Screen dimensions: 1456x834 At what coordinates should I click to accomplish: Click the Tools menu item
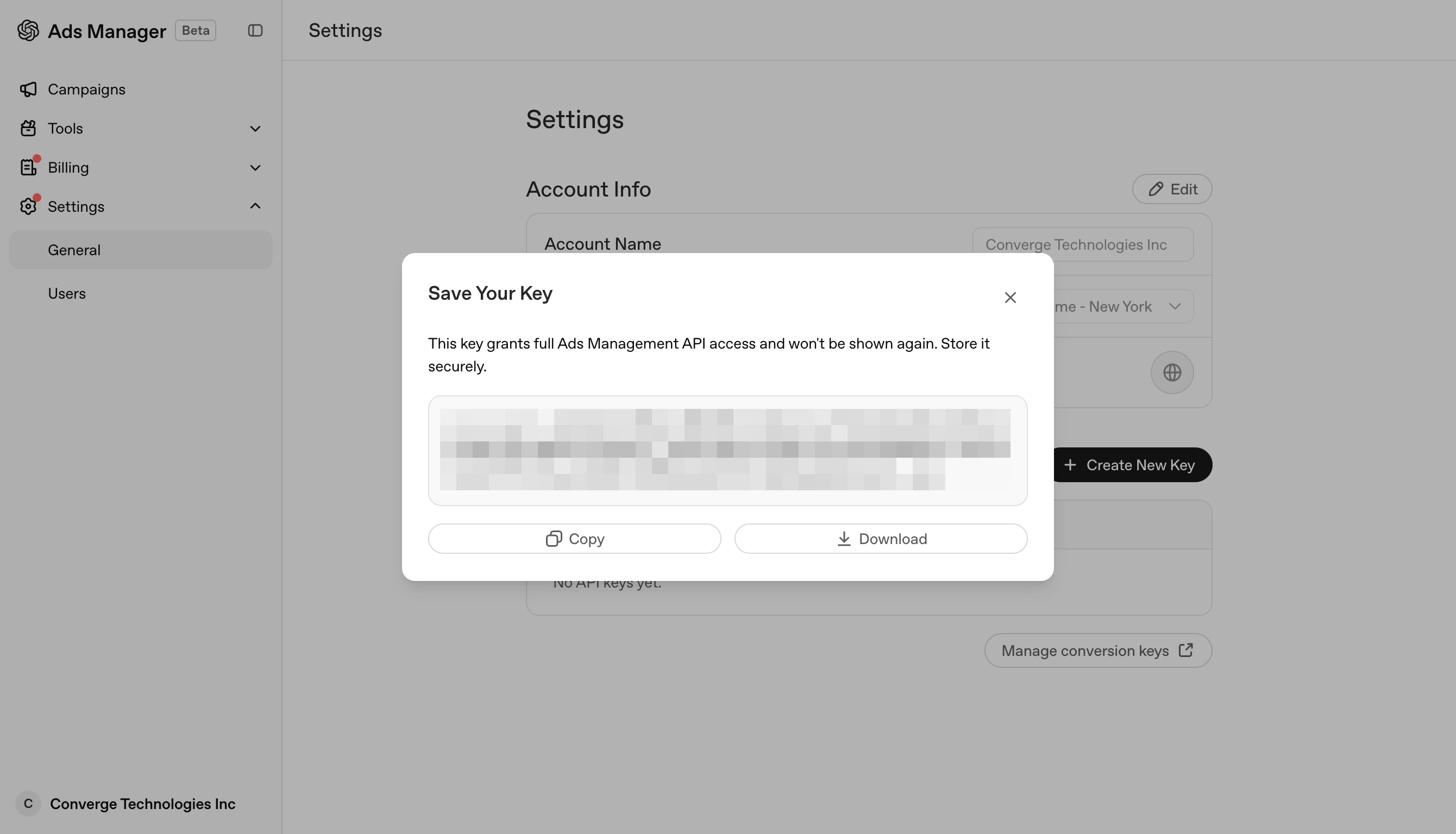(x=140, y=128)
